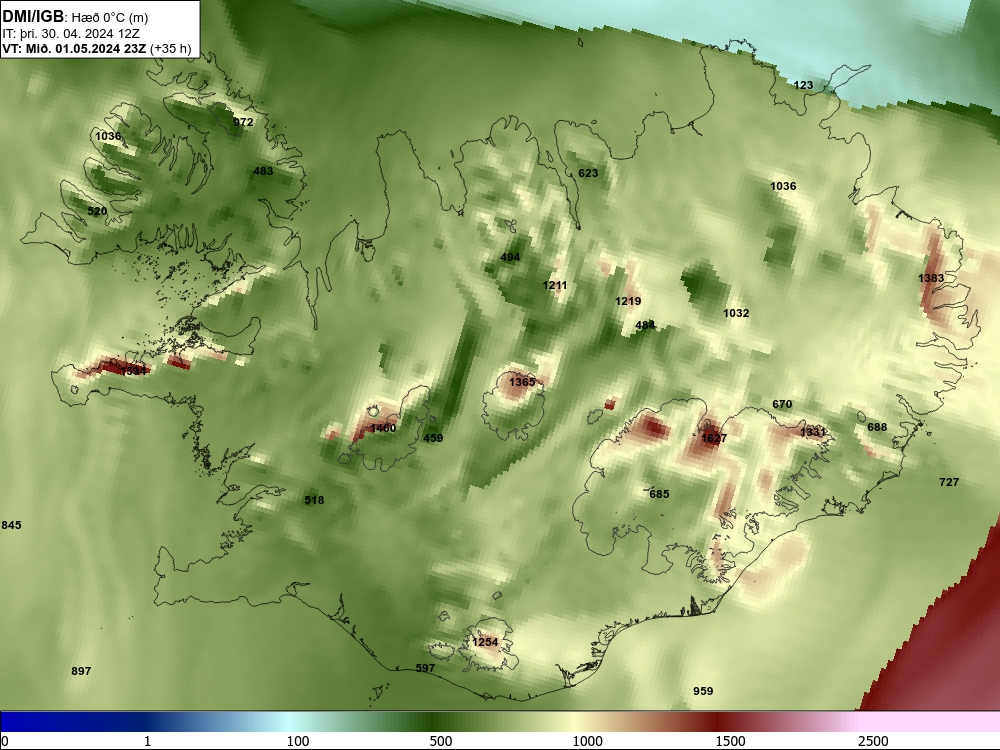The height and width of the screenshot is (750, 1000).
Task: Click the dark blue end of color bar
Action: click(x=38, y=721)
